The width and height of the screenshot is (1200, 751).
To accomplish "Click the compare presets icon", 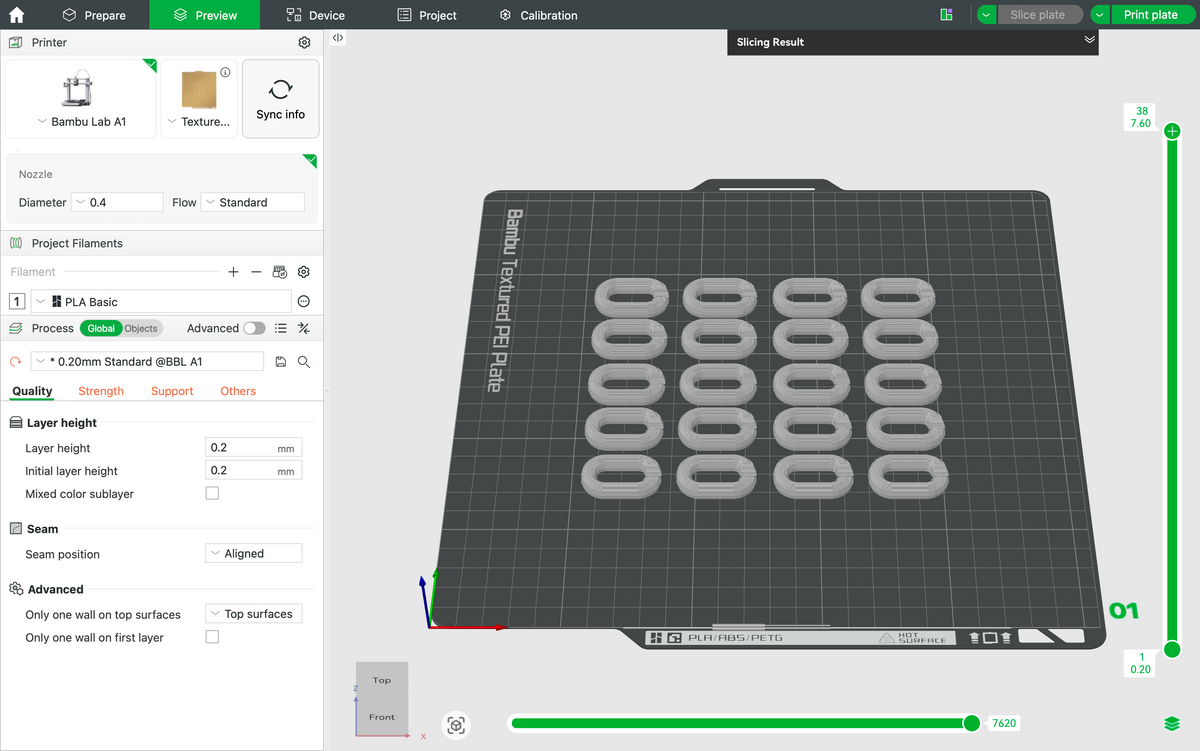I will pyautogui.click(x=304, y=328).
